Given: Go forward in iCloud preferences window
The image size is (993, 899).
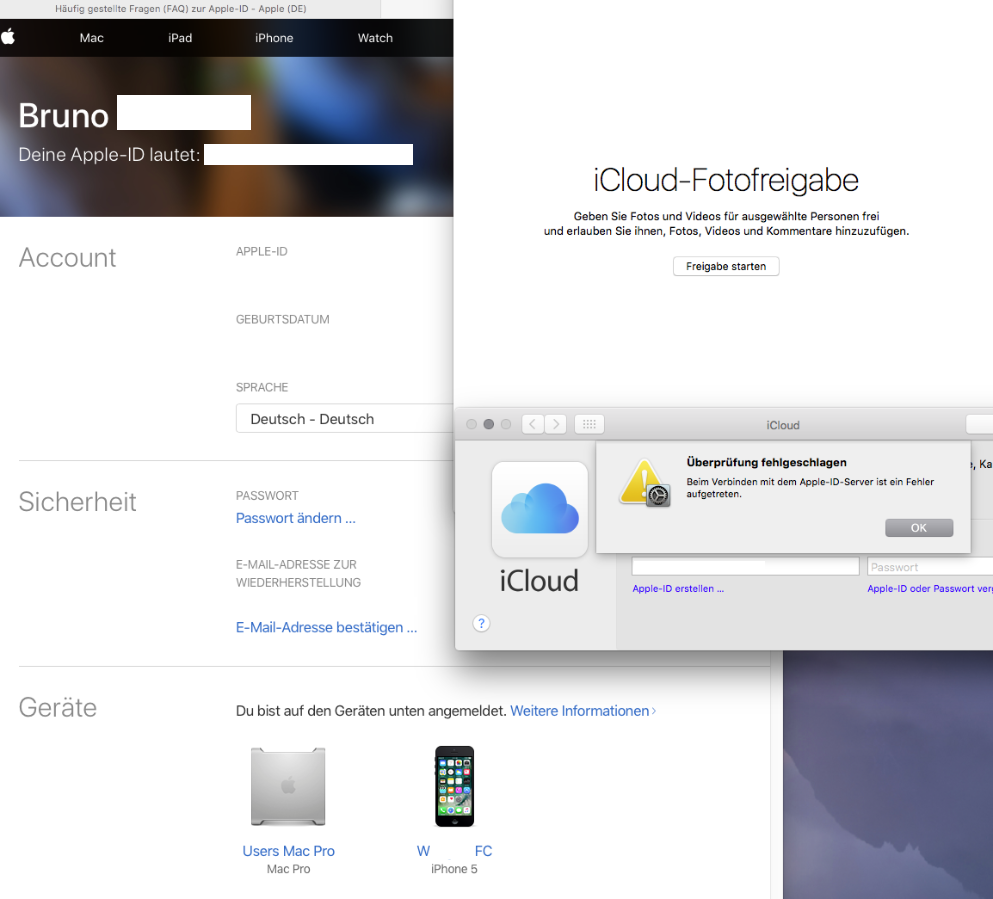Looking at the screenshot, I should coord(555,424).
